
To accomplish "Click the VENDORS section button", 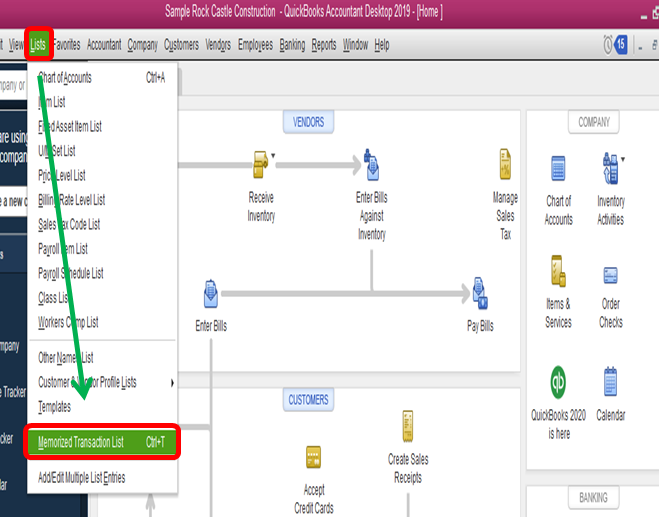I will [x=308, y=122].
